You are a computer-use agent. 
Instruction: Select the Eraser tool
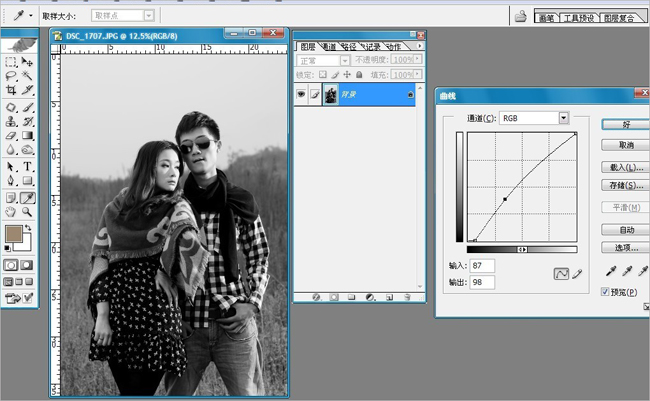pyautogui.click(x=11, y=136)
